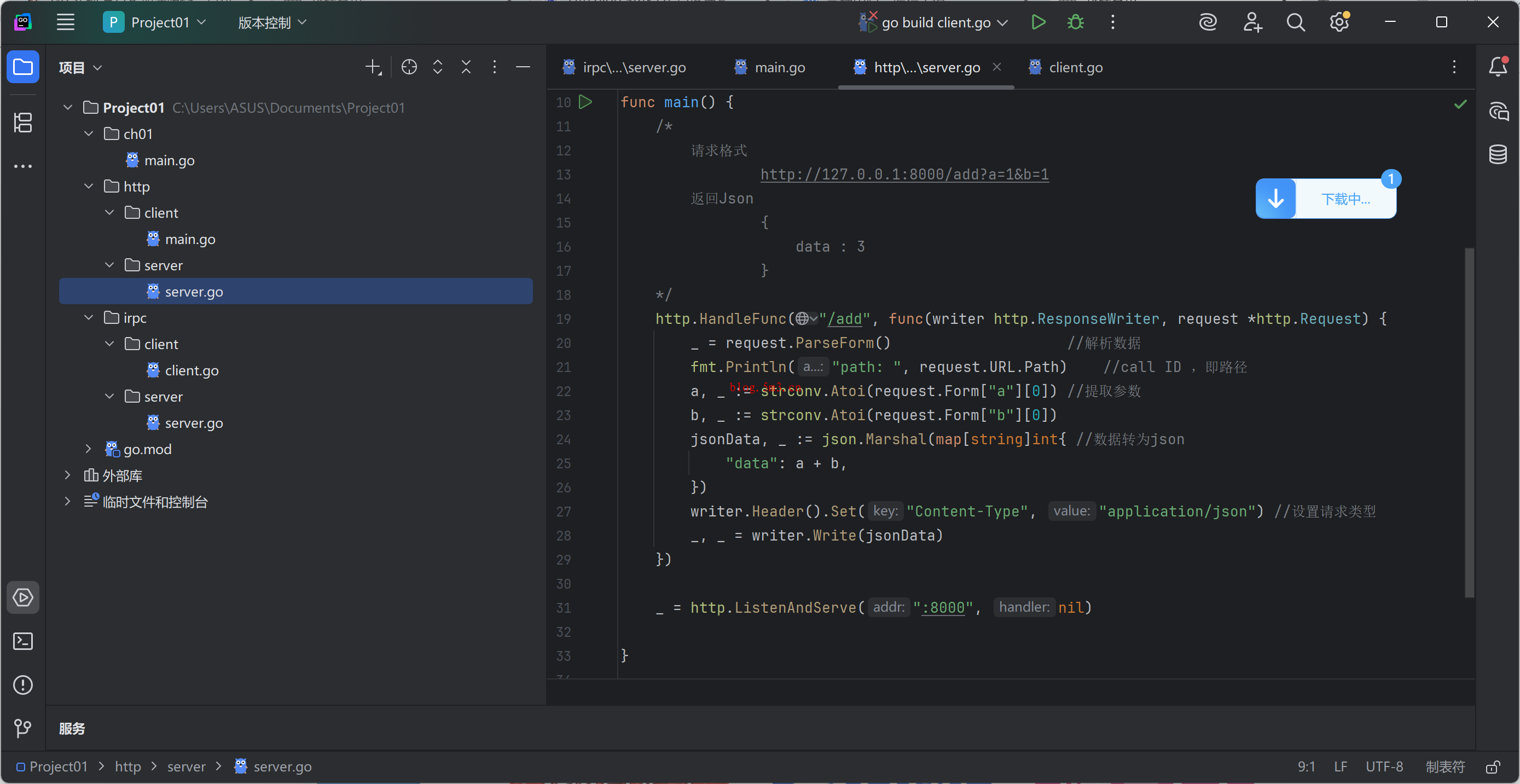
Task: Collapse the irpc folder
Action: (89, 317)
